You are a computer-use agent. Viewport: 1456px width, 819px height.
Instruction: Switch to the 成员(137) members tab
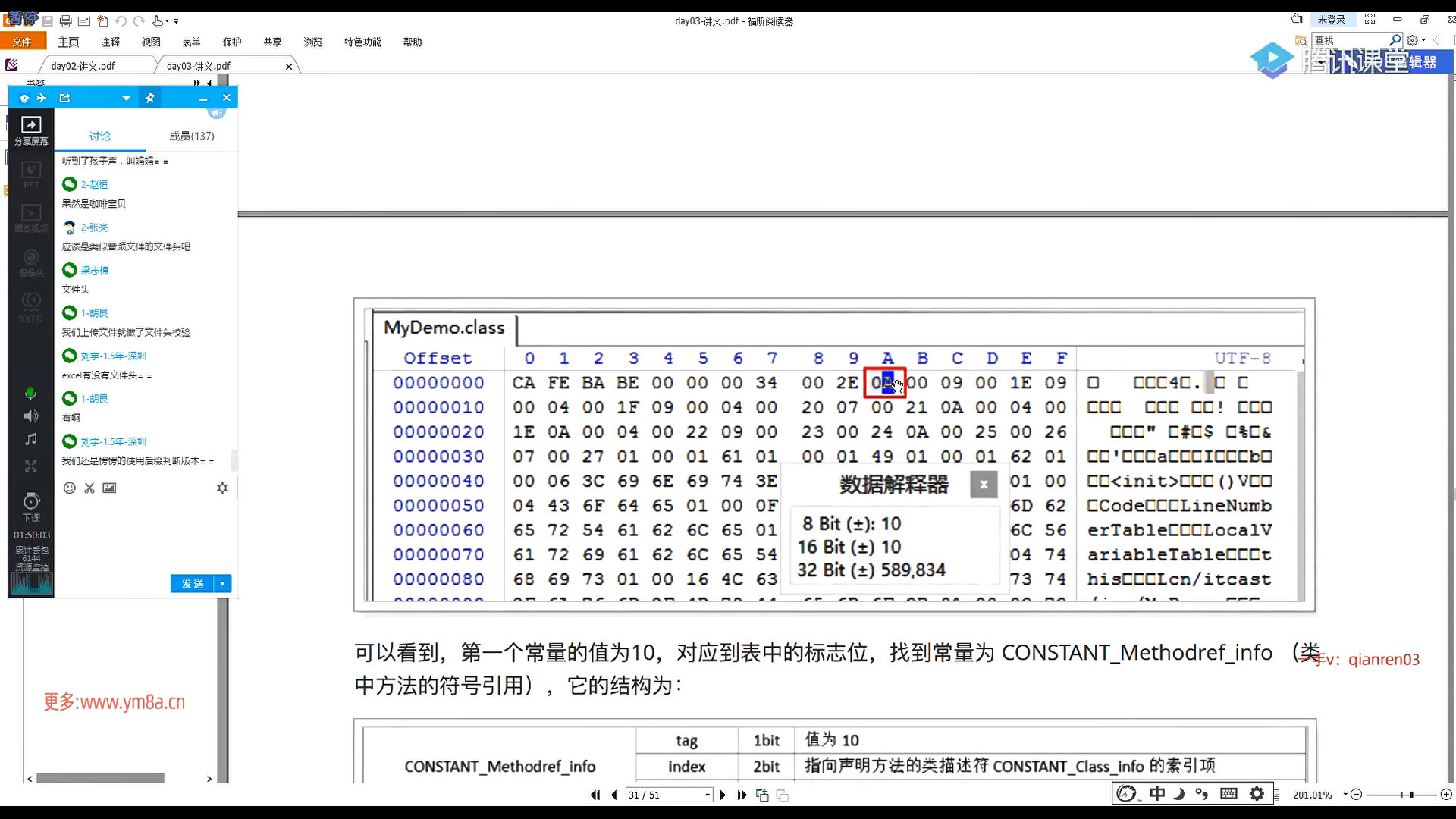pyautogui.click(x=191, y=136)
